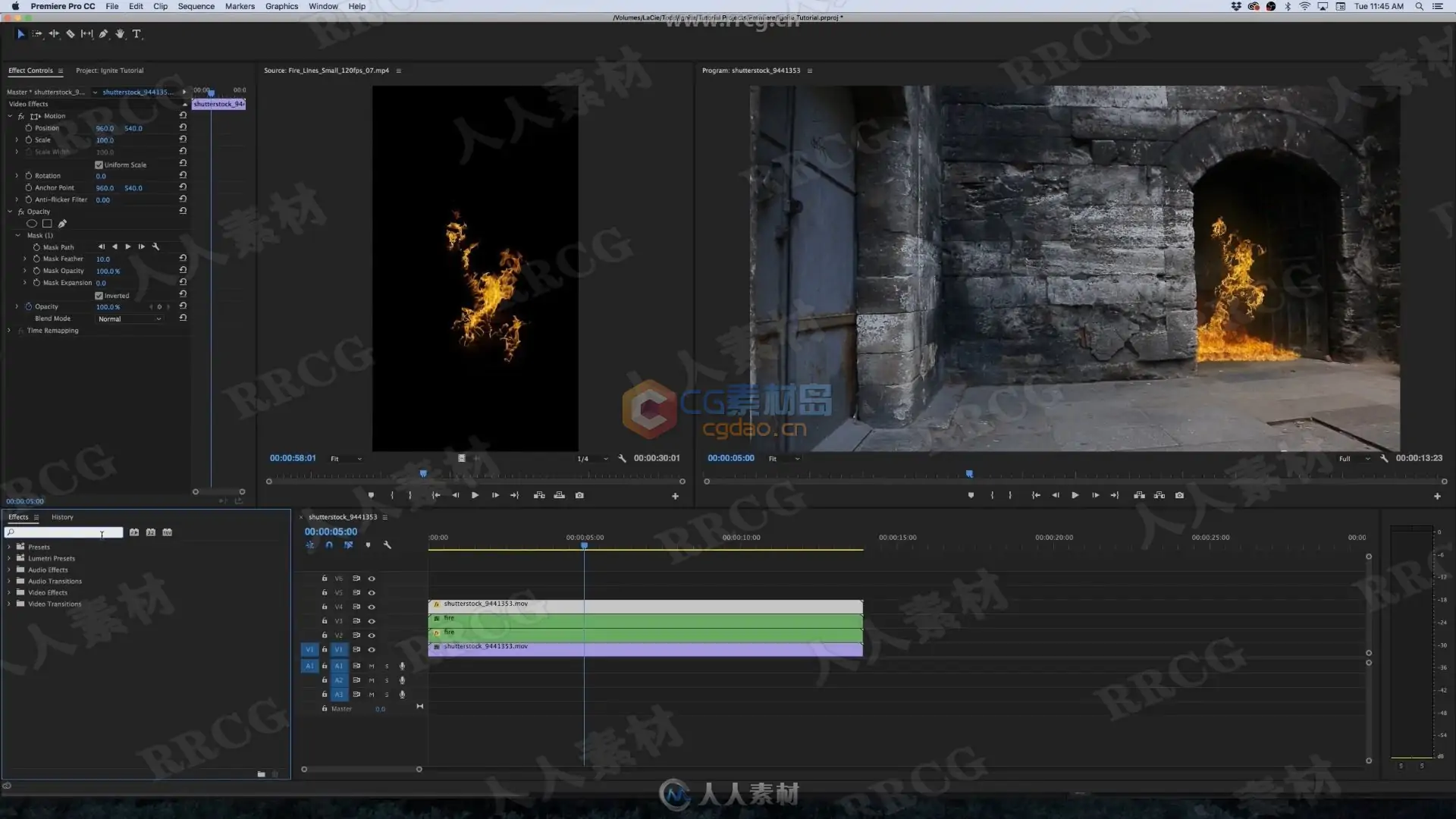Hide track V2 output
The height and width of the screenshot is (819, 1456).
coord(372,635)
